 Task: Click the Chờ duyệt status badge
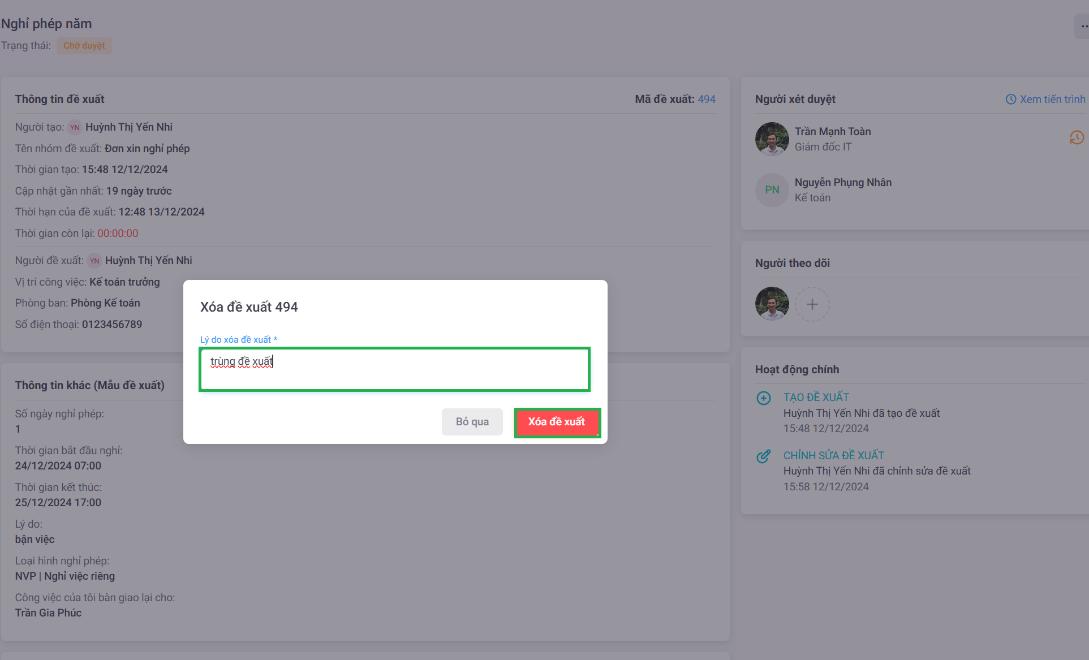(84, 46)
